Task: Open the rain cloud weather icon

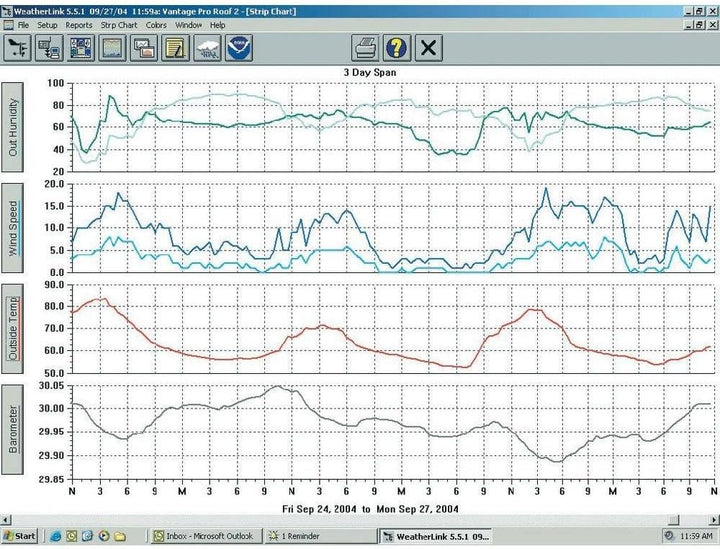Action: click(x=207, y=48)
